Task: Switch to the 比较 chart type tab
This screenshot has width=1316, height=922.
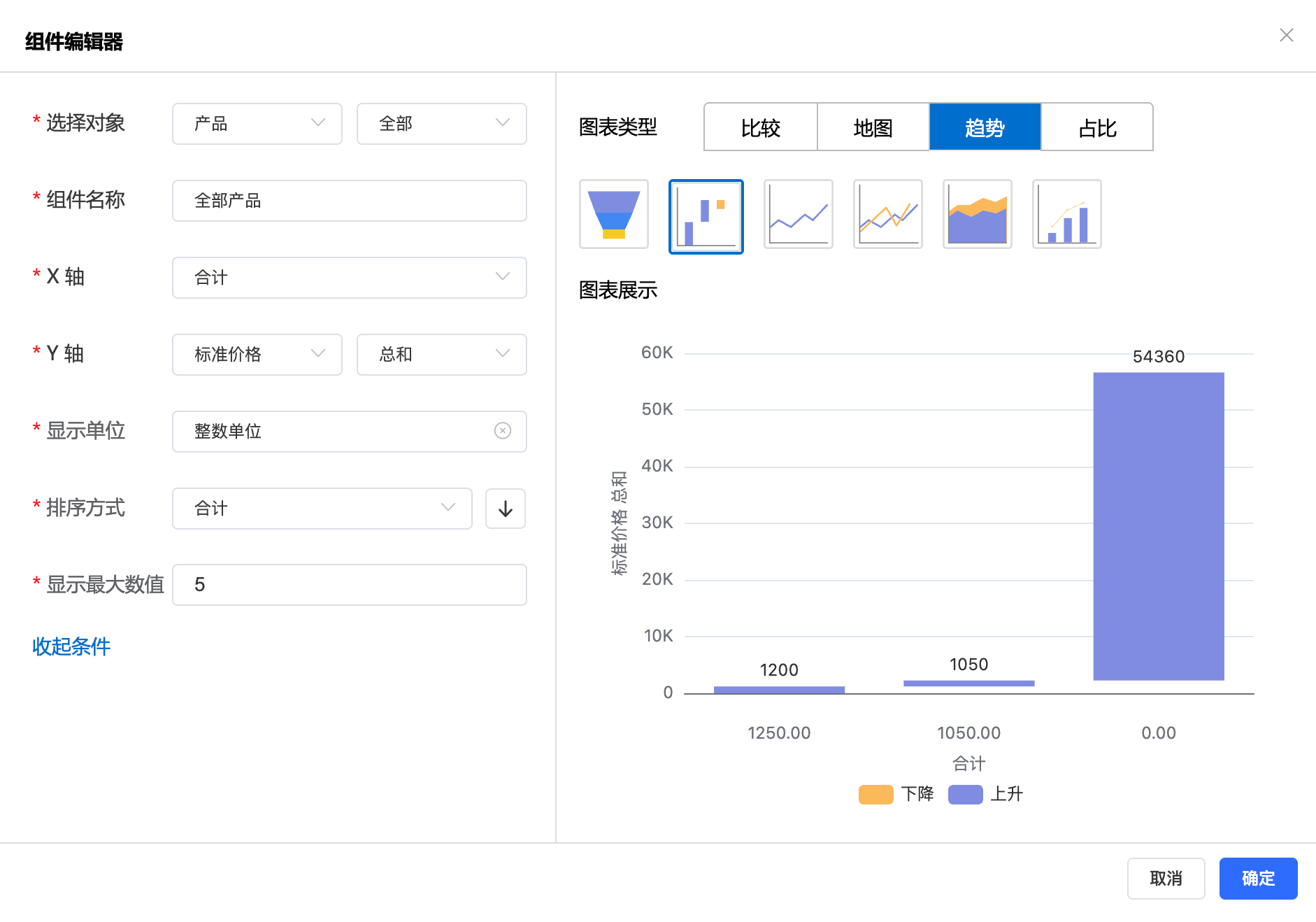Action: coord(760,127)
